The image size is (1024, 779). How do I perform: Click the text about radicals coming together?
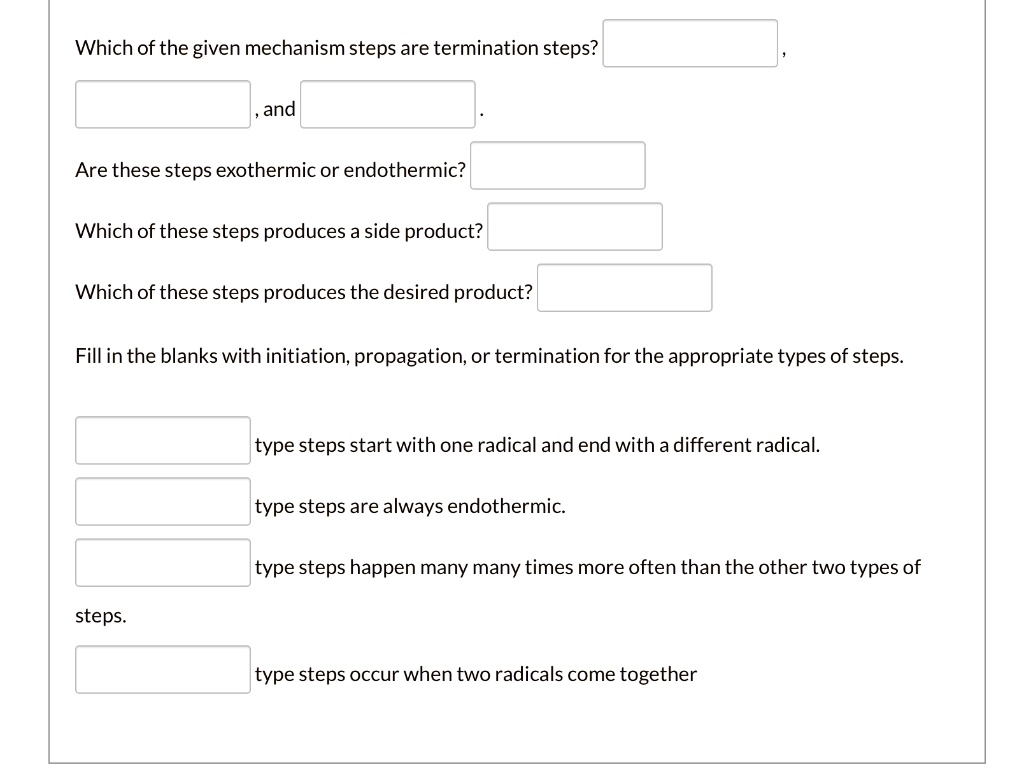476,674
